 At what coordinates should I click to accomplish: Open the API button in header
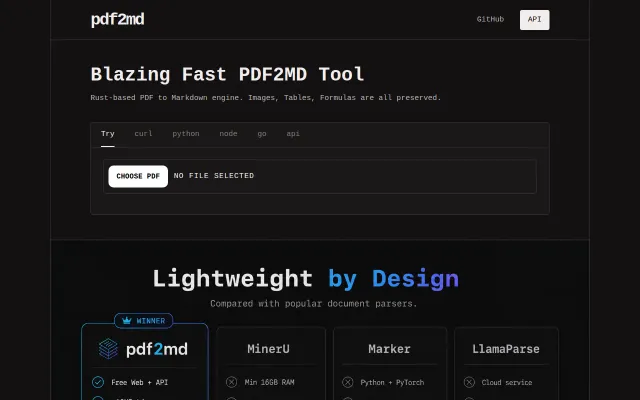tap(534, 20)
